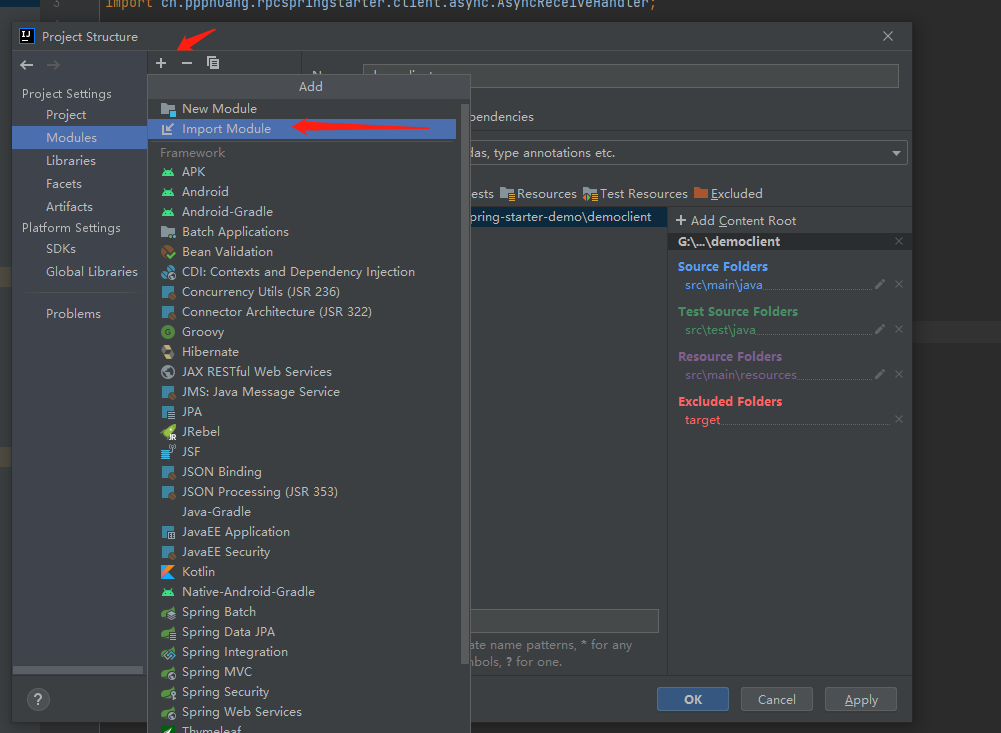Add the Groovy framework
The width and height of the screenshot is (1001, 733).
tap(302, 331)
